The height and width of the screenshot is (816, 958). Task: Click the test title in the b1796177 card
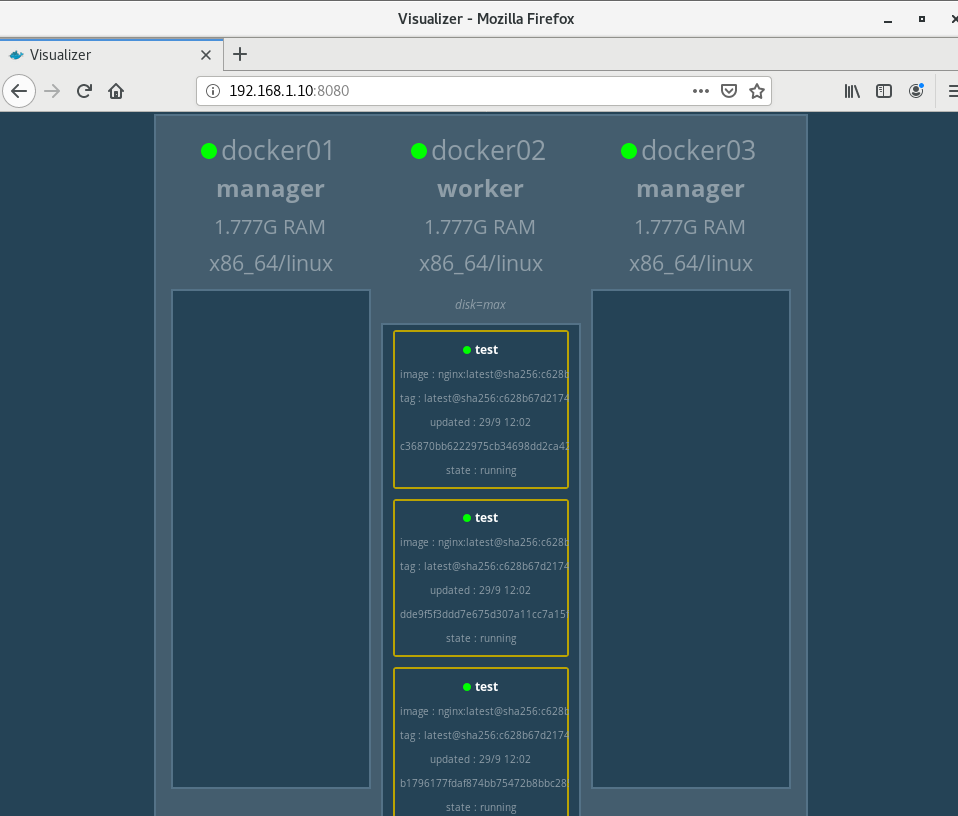(486, 687)
